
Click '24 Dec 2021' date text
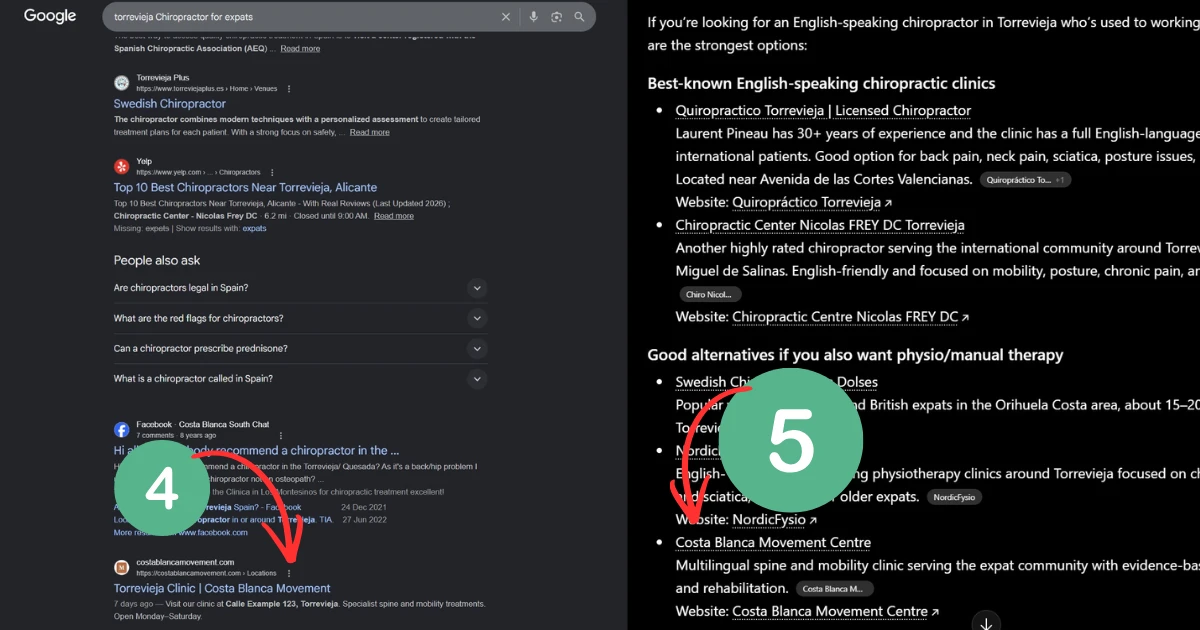pyautogui.click(x=363, y=508)
